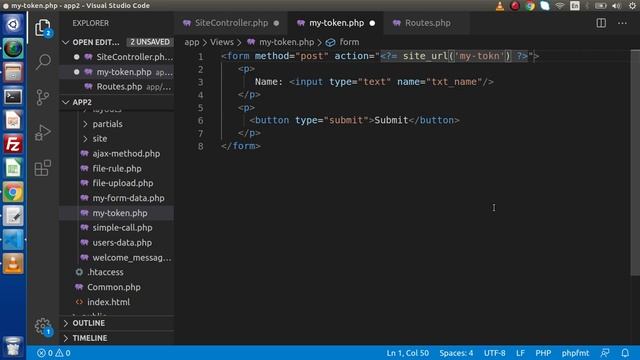
Task: Click the Wi-Fi icon in system tray
Action: pos(560,6)
